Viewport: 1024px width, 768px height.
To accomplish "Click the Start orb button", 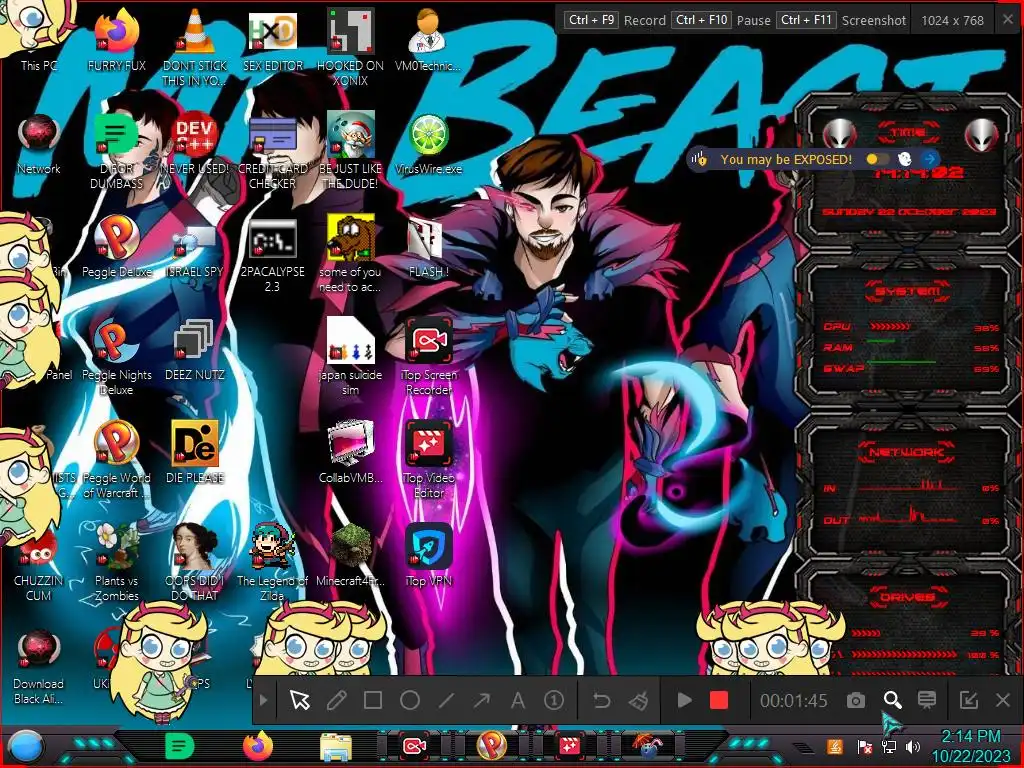I will click(x=25, y=746).
